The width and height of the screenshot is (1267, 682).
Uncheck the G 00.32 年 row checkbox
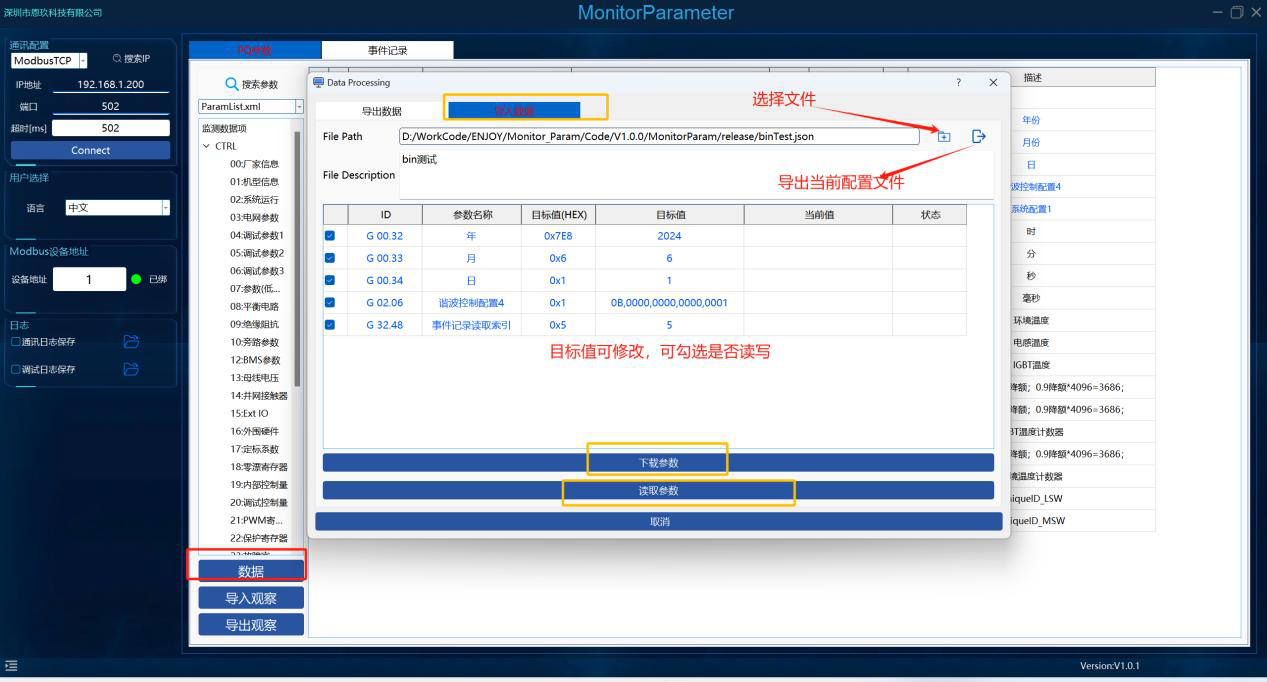point(330,236)
